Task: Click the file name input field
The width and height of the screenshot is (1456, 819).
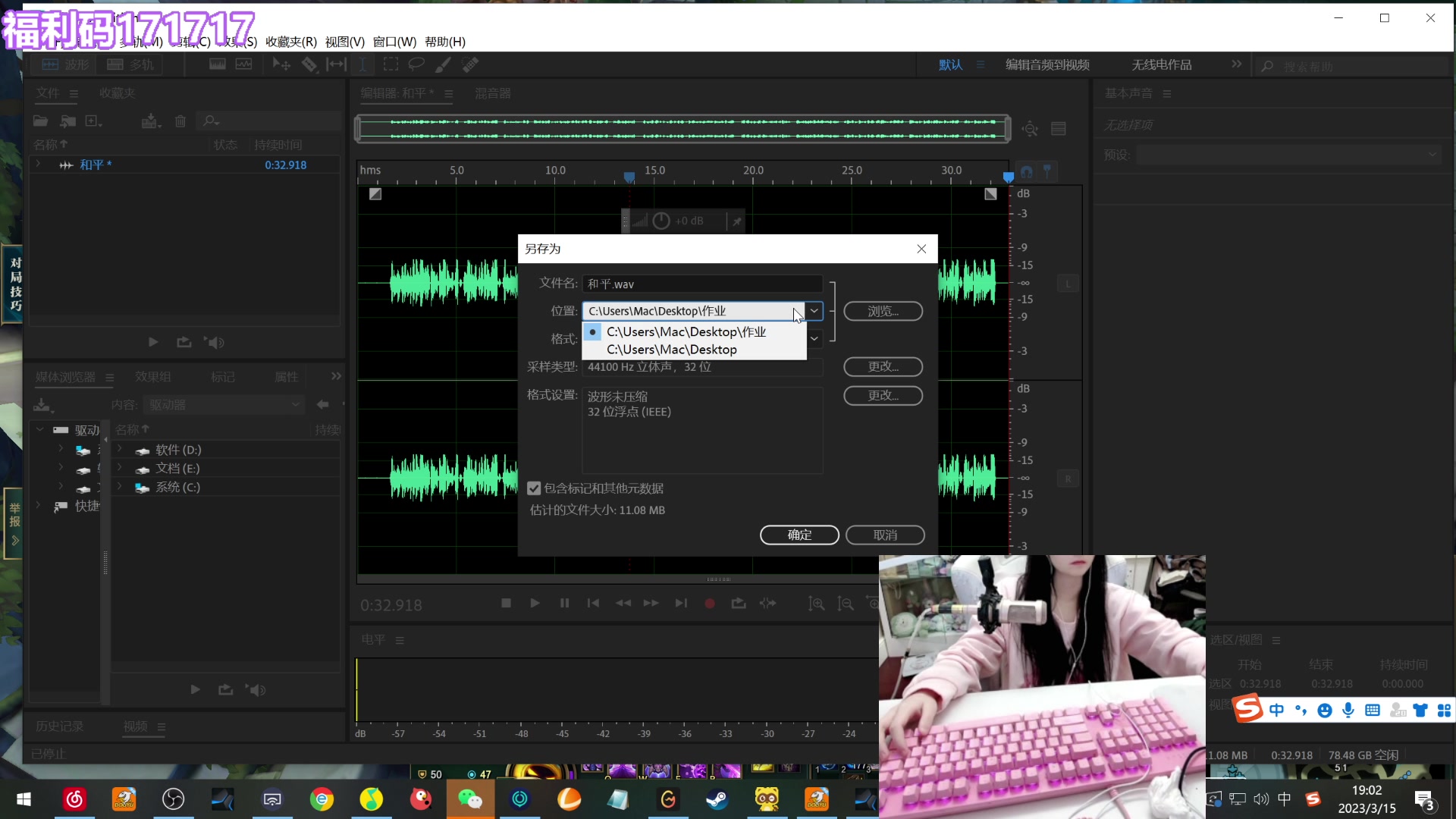Action: pyautogui.click(x=701, y=284)
